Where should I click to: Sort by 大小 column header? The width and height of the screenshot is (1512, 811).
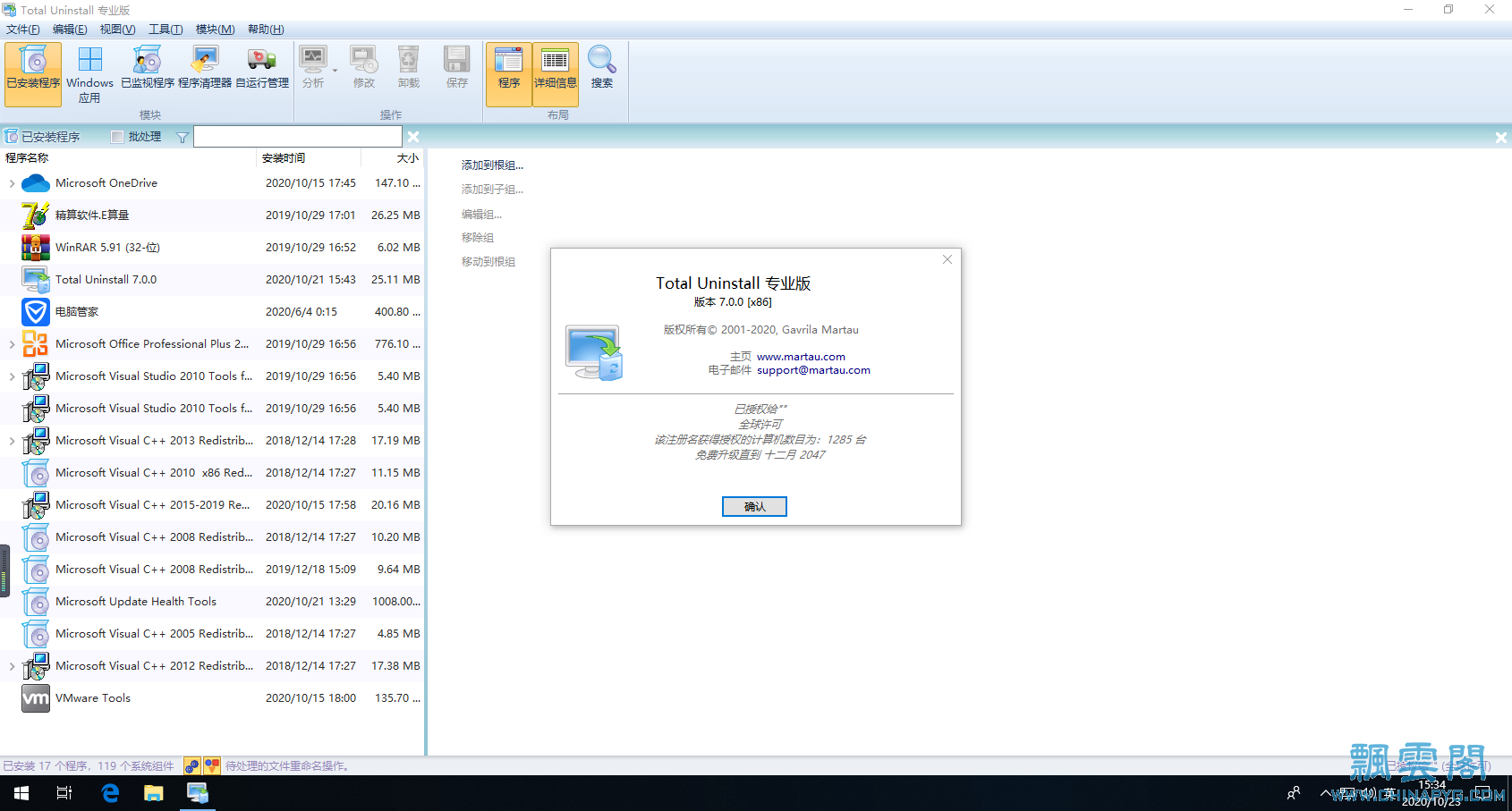[393, 158]
